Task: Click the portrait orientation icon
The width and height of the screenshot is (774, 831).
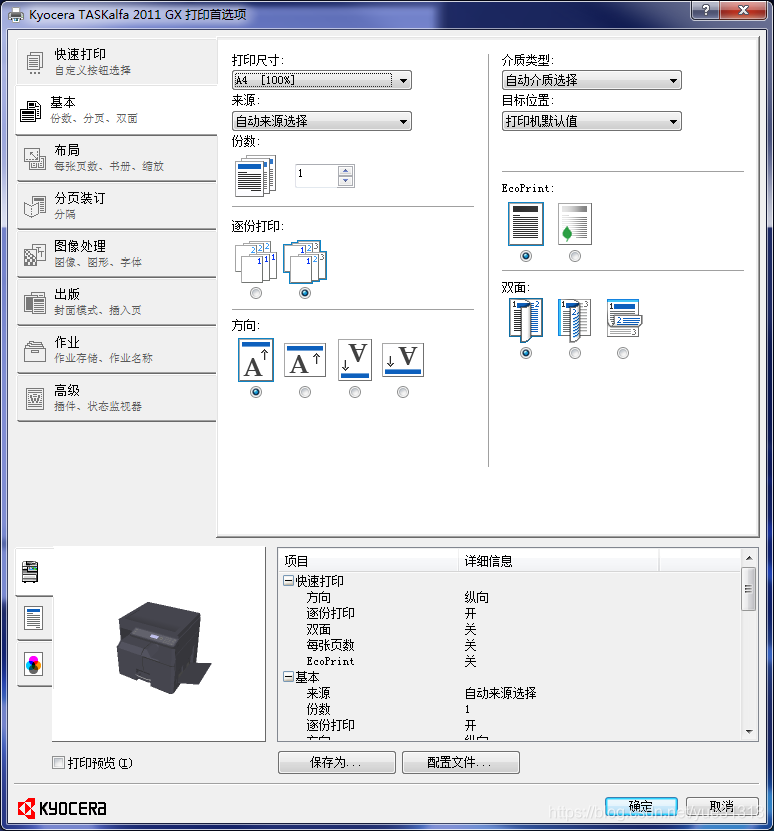Action: tap(256, 360)
